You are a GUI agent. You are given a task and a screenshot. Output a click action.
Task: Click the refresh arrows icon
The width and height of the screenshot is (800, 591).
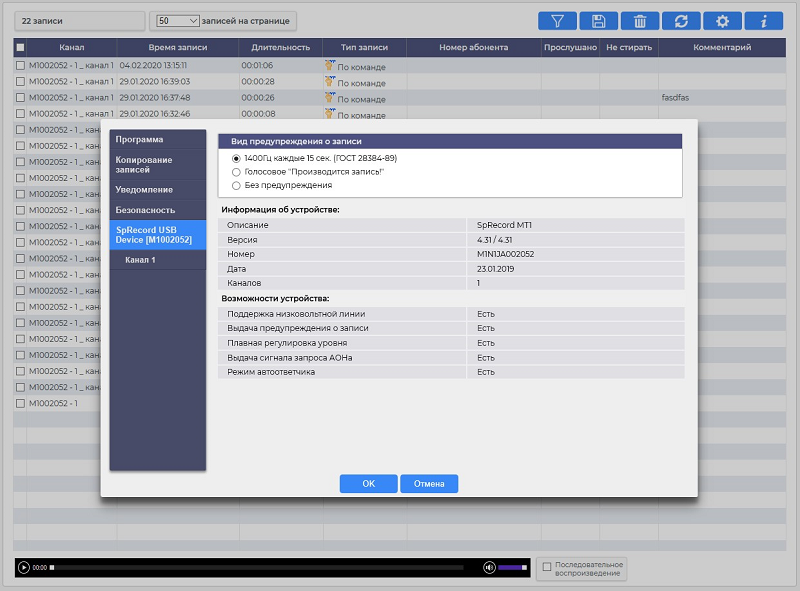[x=681, y=21]
